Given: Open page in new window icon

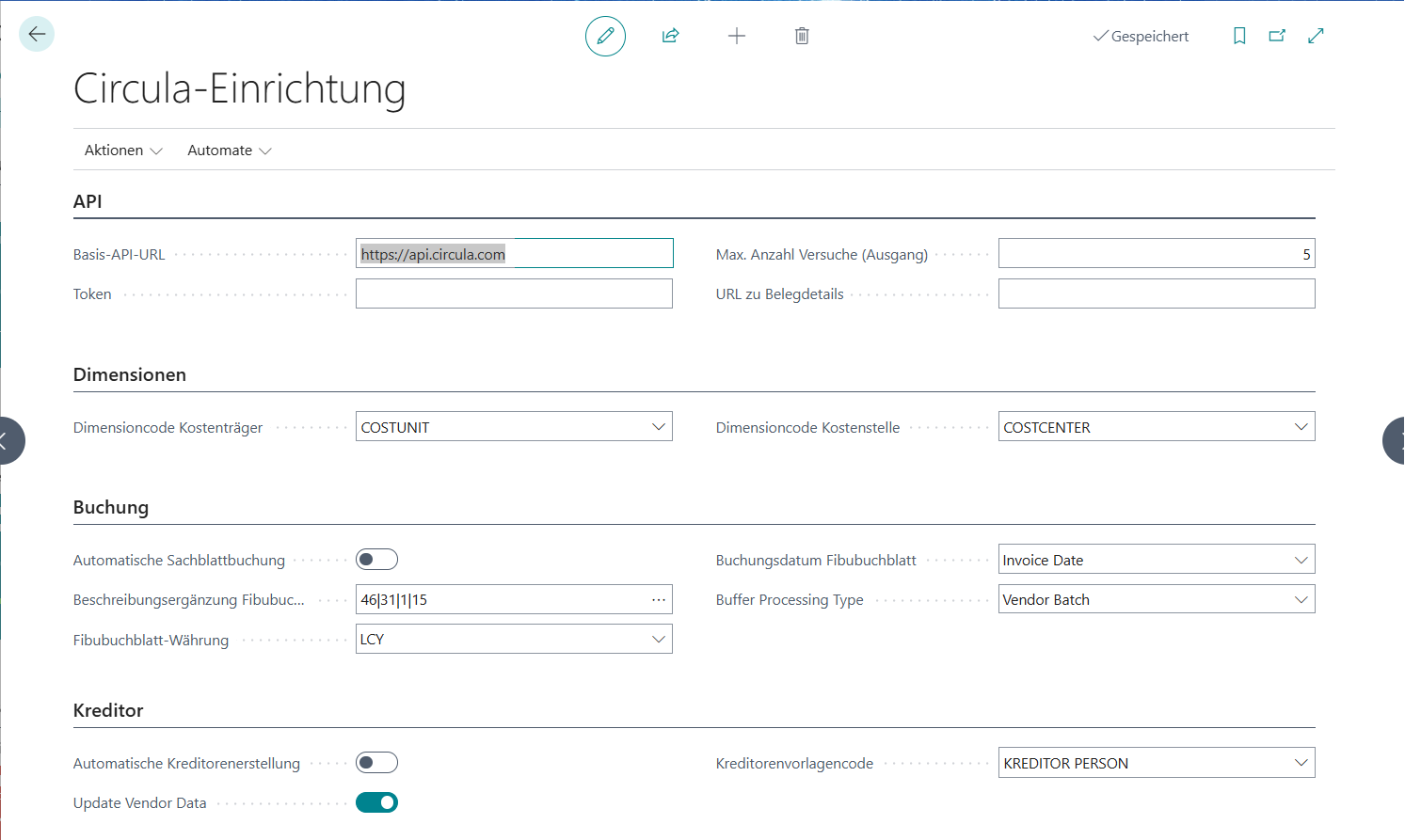Looking at the screenshot, I should point(1277,36).
